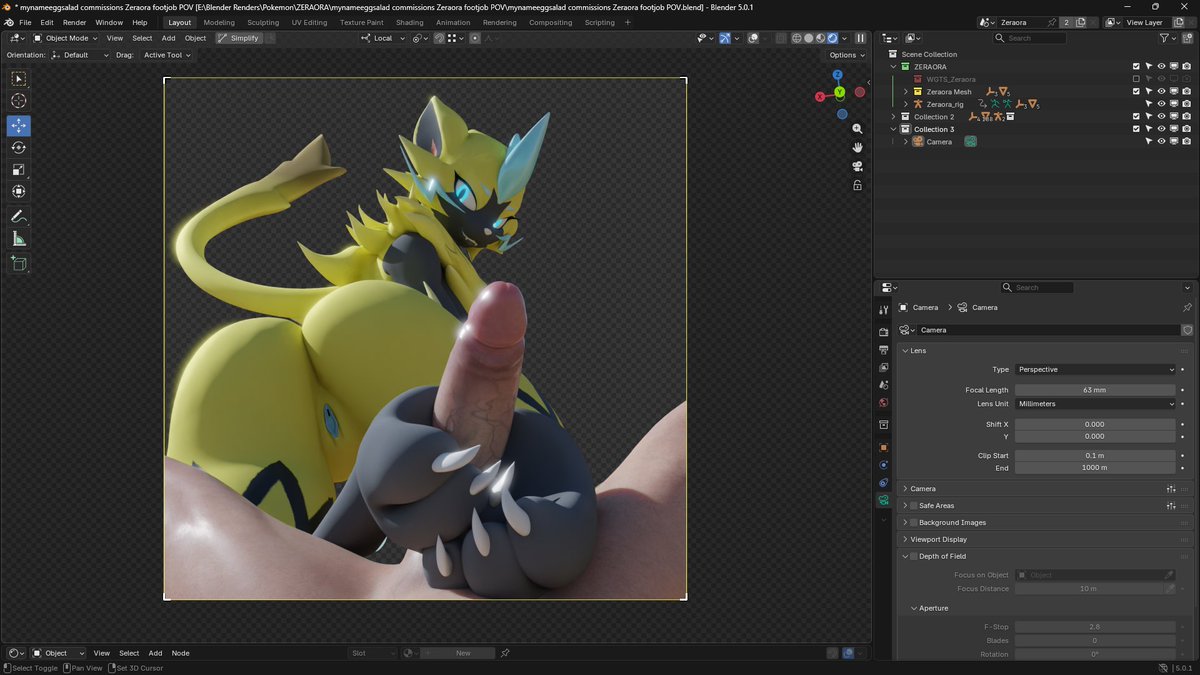Enable the Background Images checkbox
Image resolution: width=1200 pixels, height=675 pixels.
(913, 523)
